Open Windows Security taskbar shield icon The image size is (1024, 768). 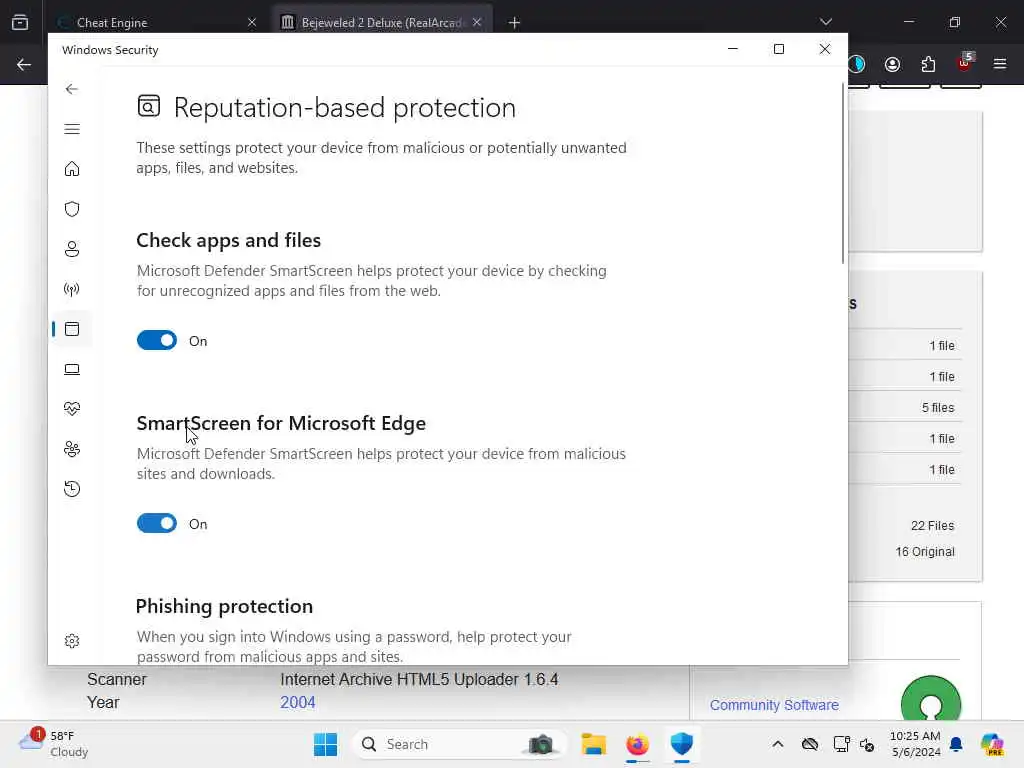coord(681,744)
